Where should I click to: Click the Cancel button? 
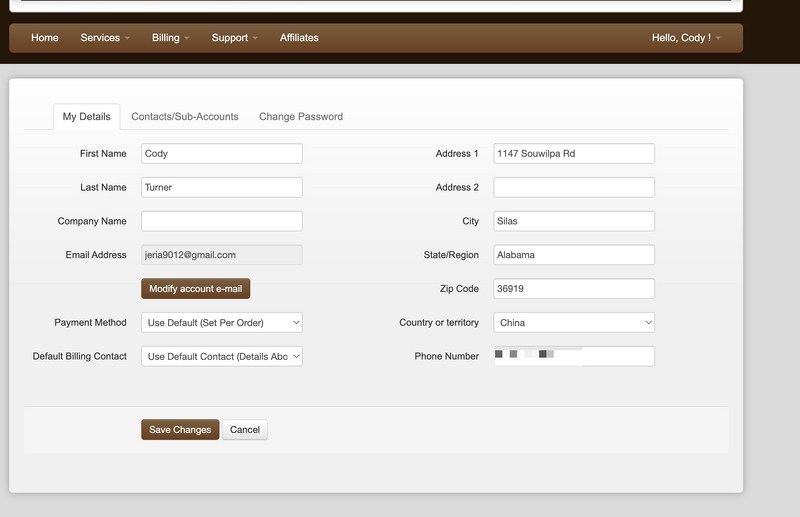[x=245, y=430]
